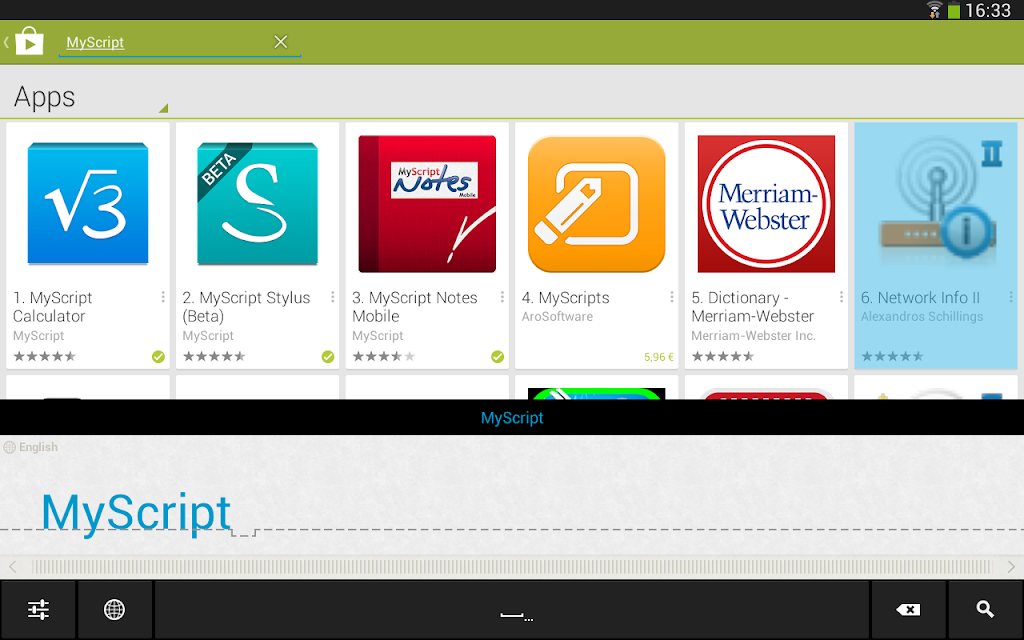Open MyScript Notes Mobile icon

point(427,203)
